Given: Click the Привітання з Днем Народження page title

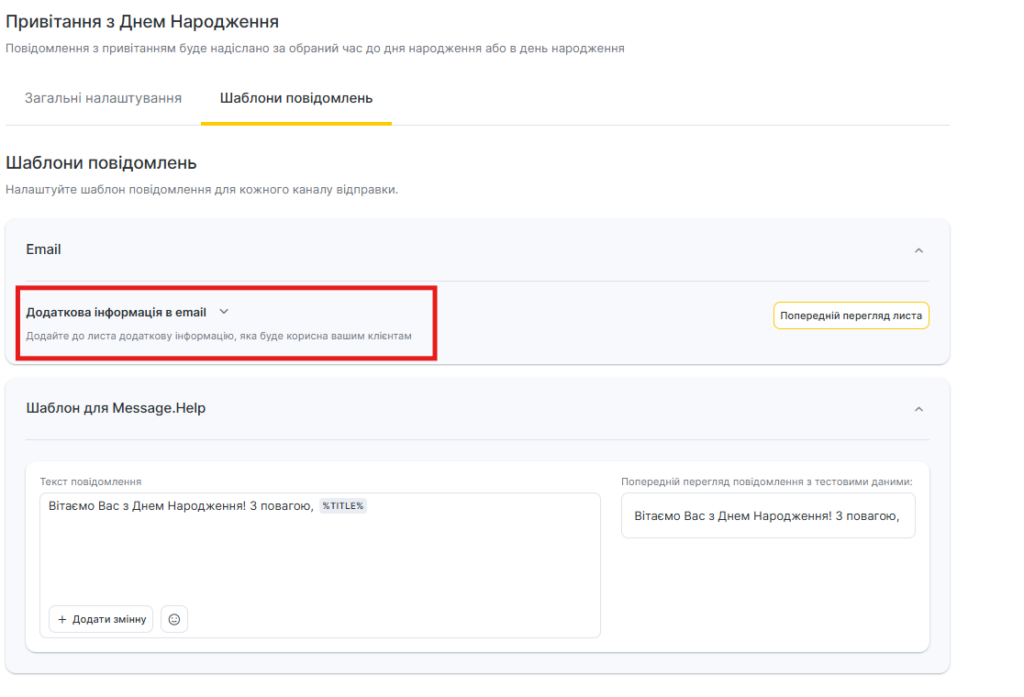Looking at the screenshot, I should click(x=142, y=21).
